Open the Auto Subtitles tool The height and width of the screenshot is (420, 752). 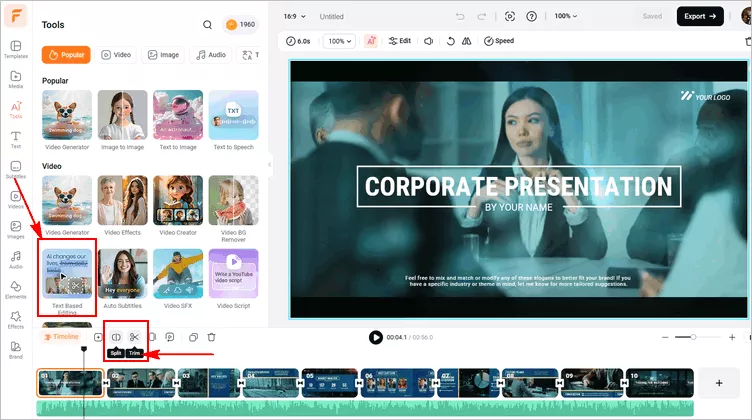point(122,279)
